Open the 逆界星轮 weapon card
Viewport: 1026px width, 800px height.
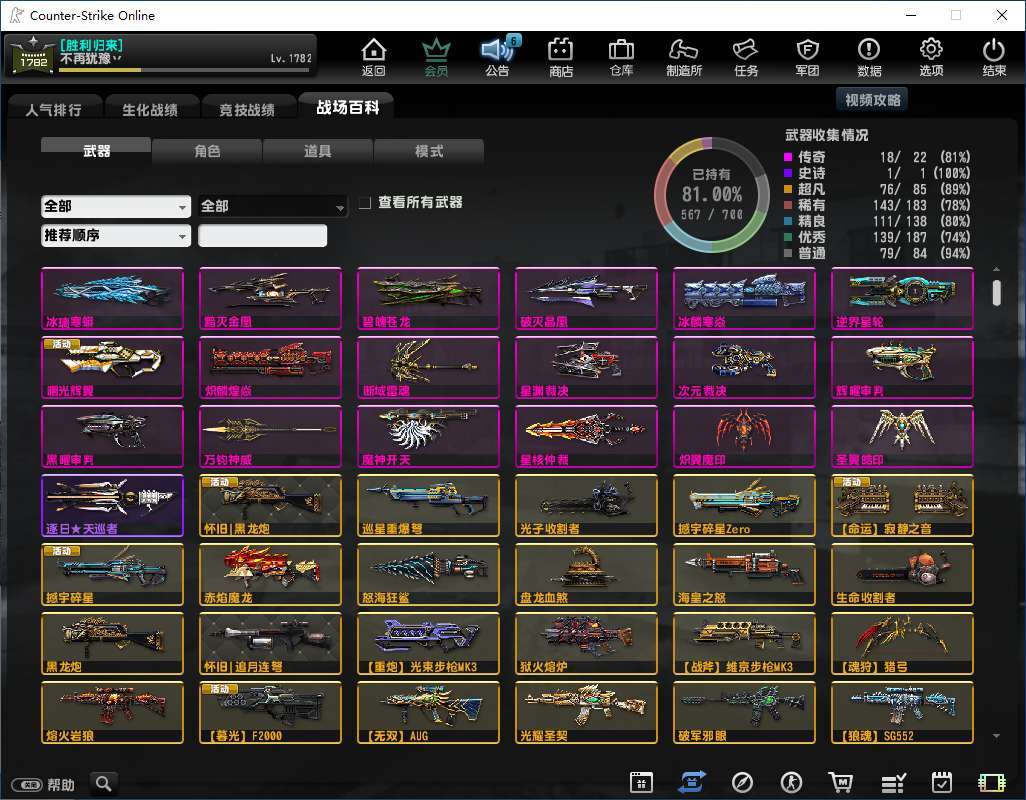(902, 298)
